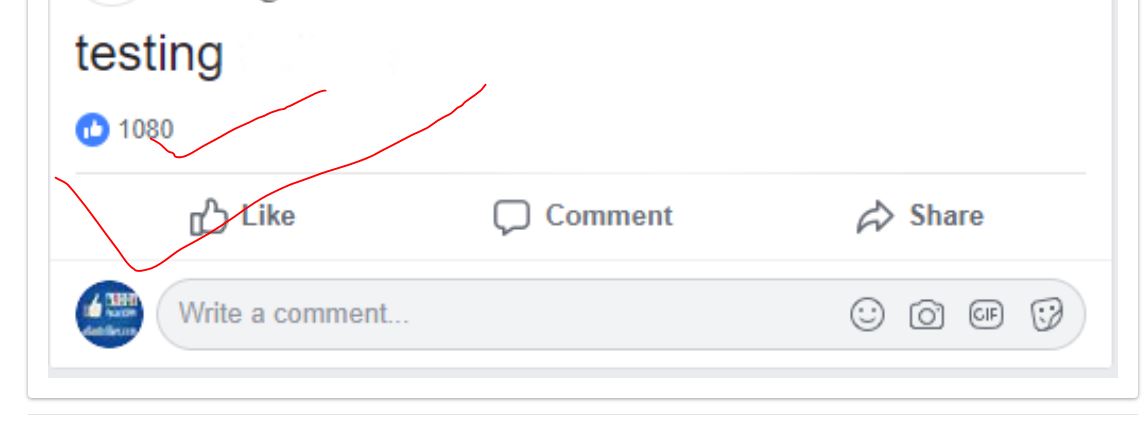
Task: Attach a photo using the camera icon
Action: (927, 315)
